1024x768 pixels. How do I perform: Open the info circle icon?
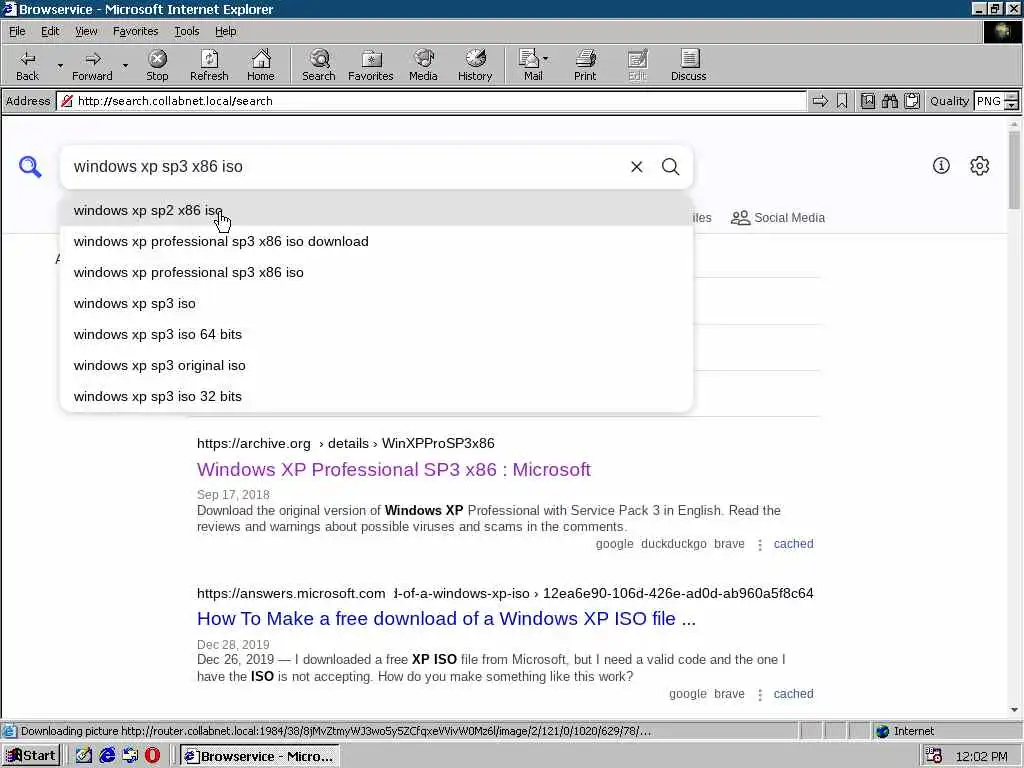click(941, 166)
